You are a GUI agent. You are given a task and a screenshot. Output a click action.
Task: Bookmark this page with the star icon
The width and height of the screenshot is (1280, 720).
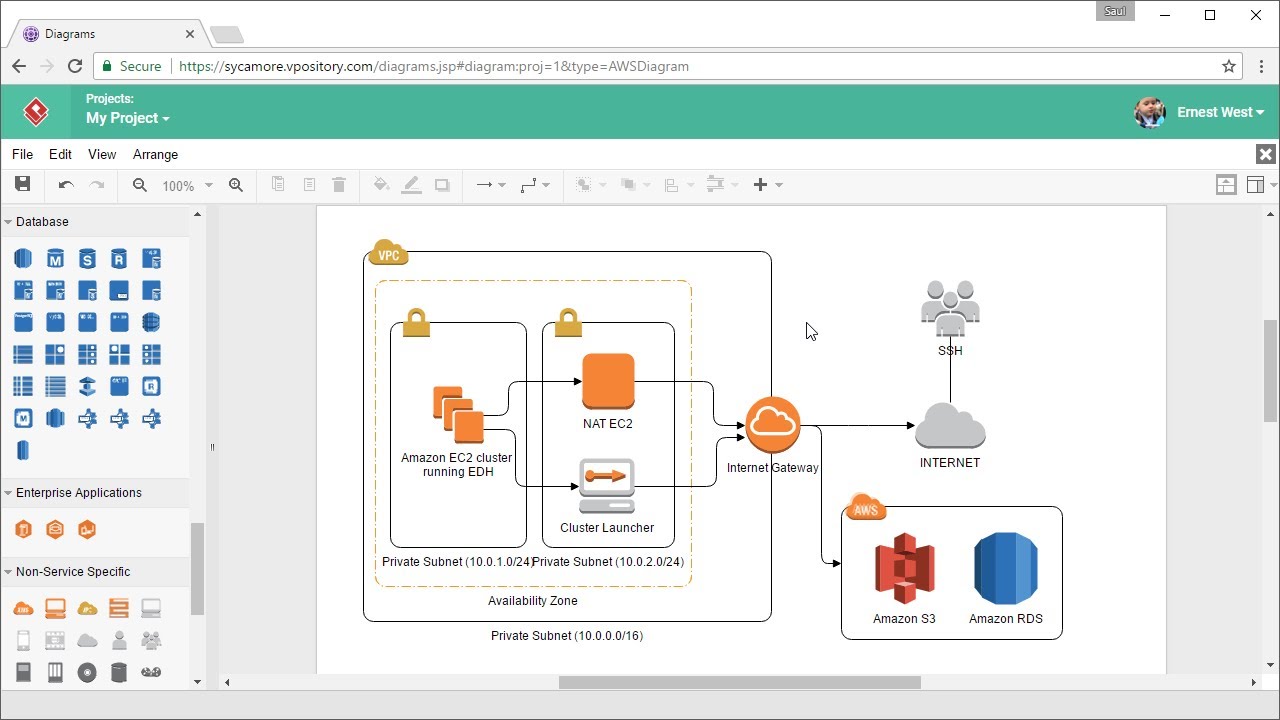1229,66
